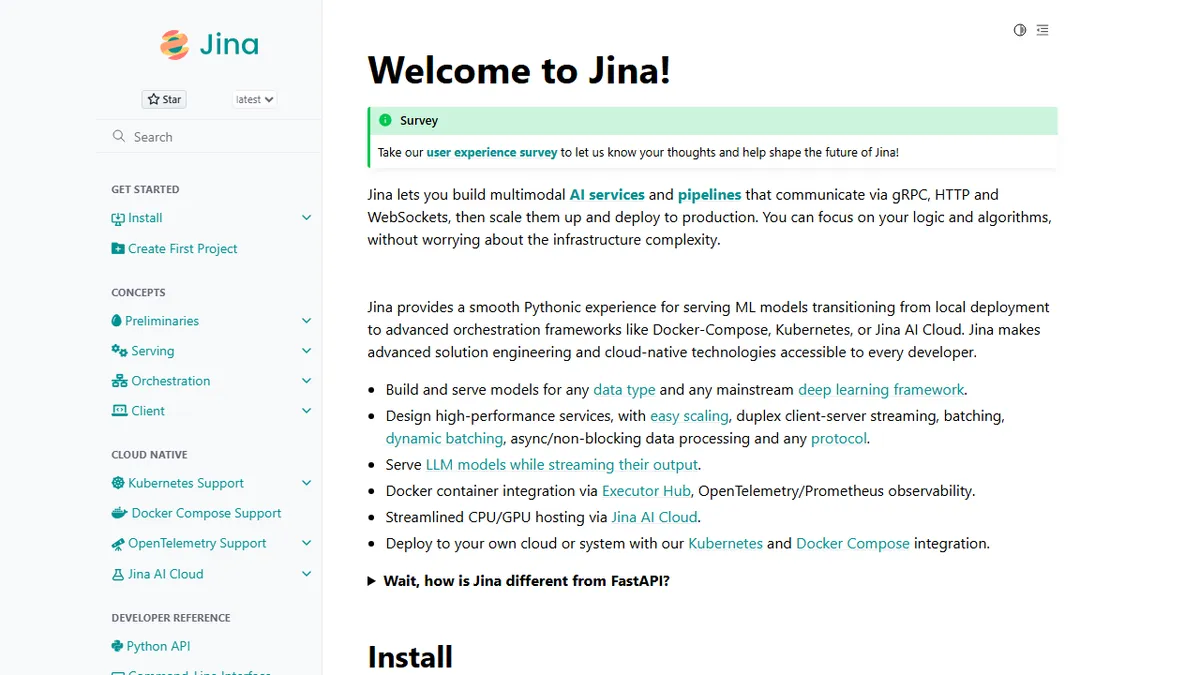
Task: Click the CLOUD NATIVE sidebar caption
Action: pyautogui.click(x=149, y=454)
